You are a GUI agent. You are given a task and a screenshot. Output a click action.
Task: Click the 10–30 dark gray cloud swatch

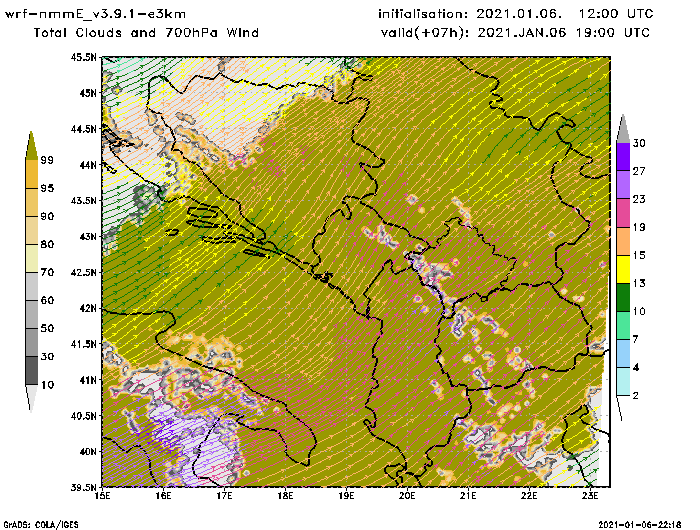[32, 371]
